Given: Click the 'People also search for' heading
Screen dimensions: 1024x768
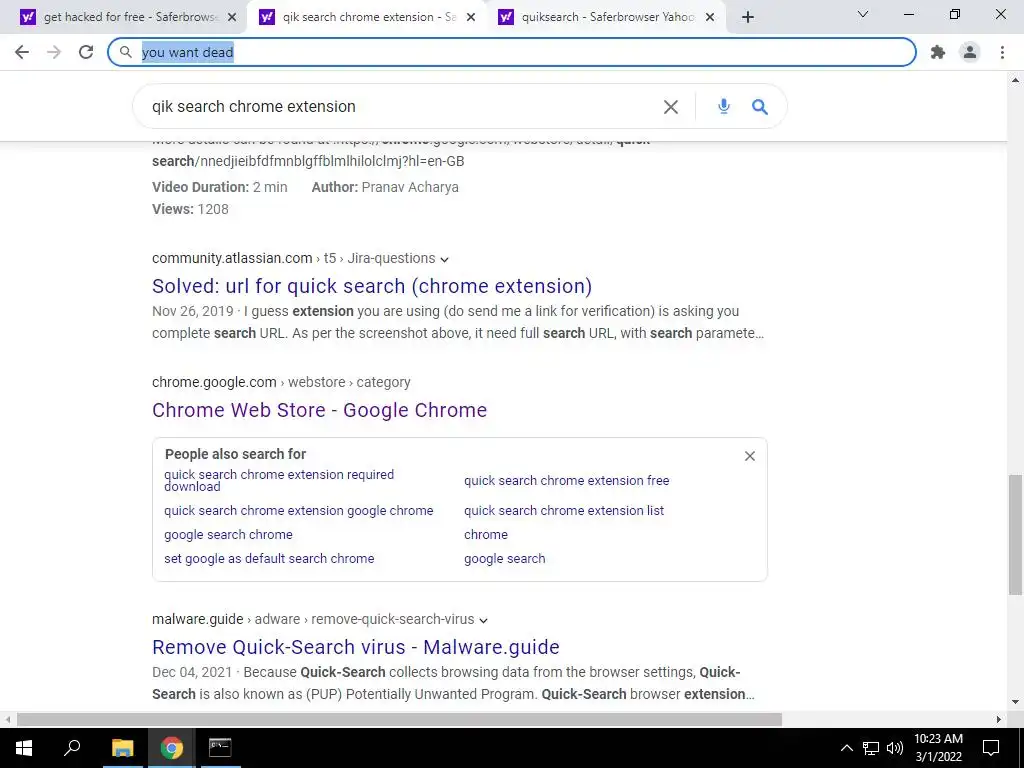Looking at the screenshot, I should (x=235, y=455).
